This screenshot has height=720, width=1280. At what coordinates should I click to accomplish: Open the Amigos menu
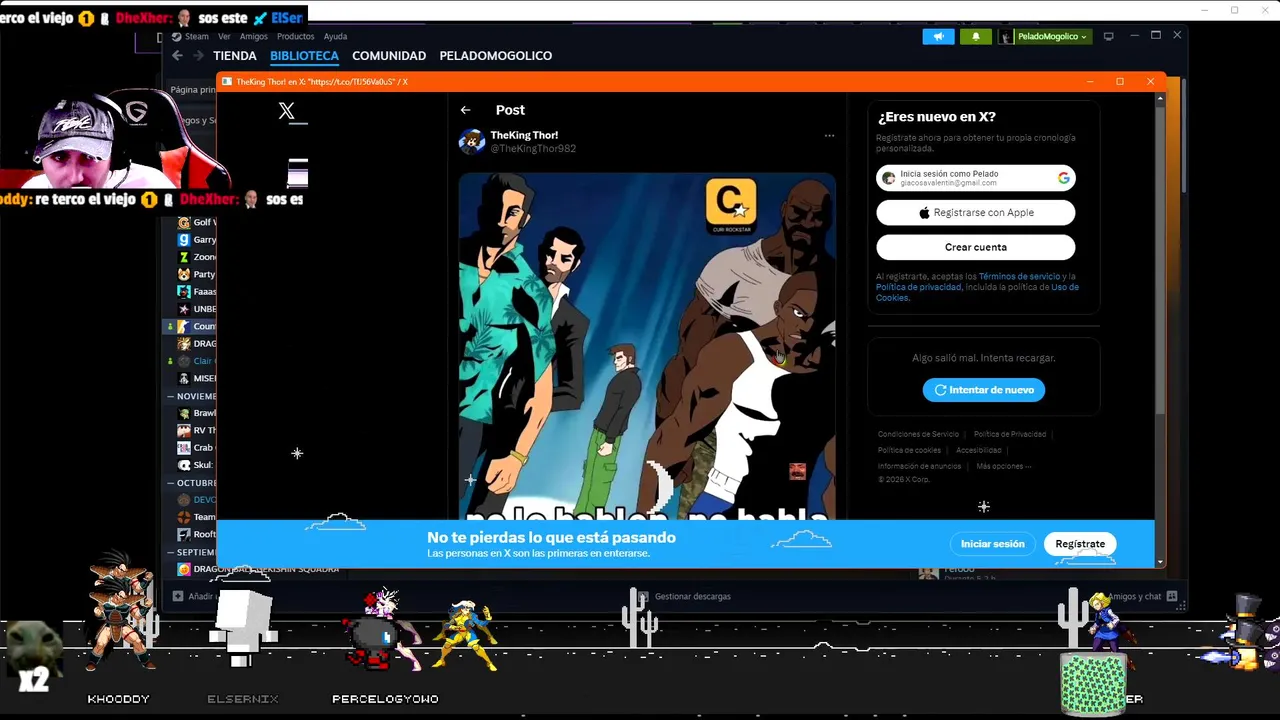point(254,36)
